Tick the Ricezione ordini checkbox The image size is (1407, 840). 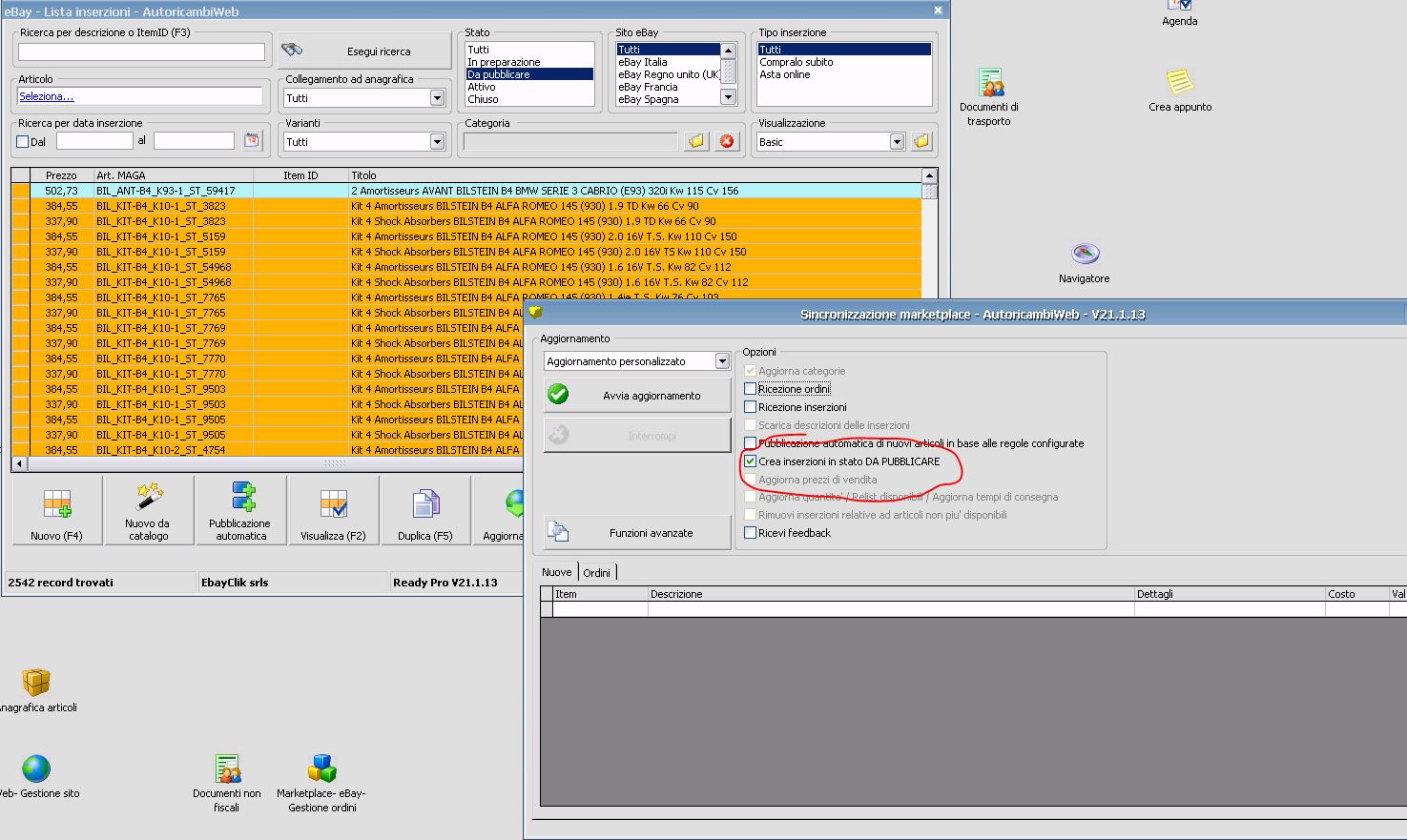tap(751, 389)
